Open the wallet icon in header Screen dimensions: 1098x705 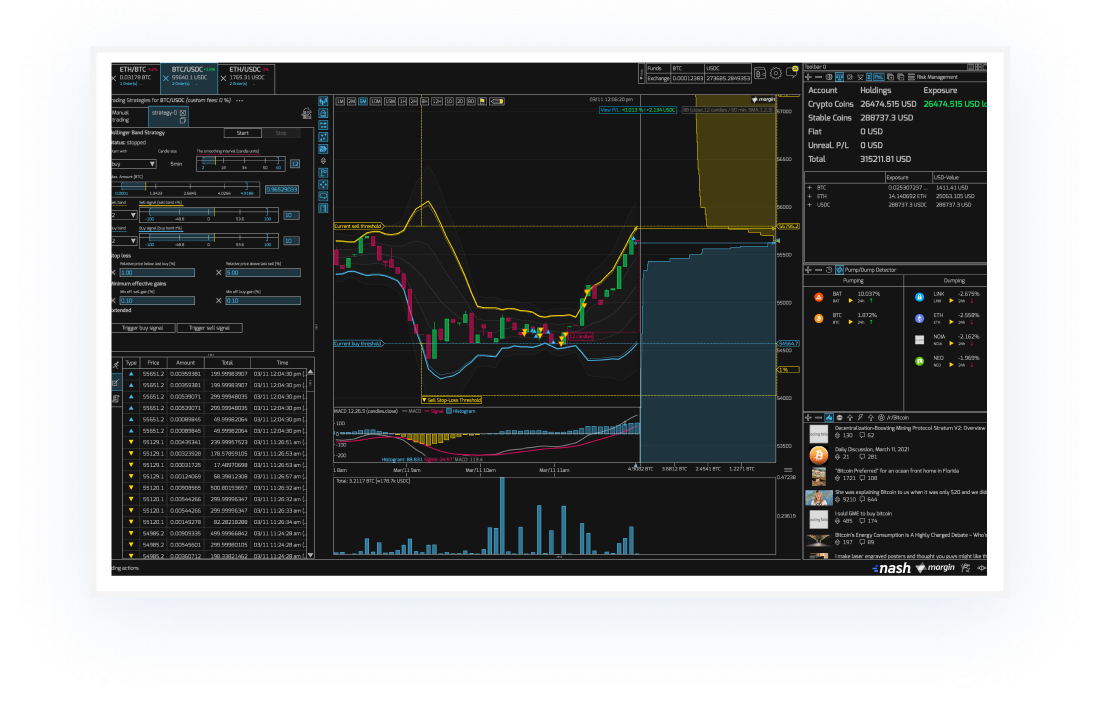[x=760, y=73]
